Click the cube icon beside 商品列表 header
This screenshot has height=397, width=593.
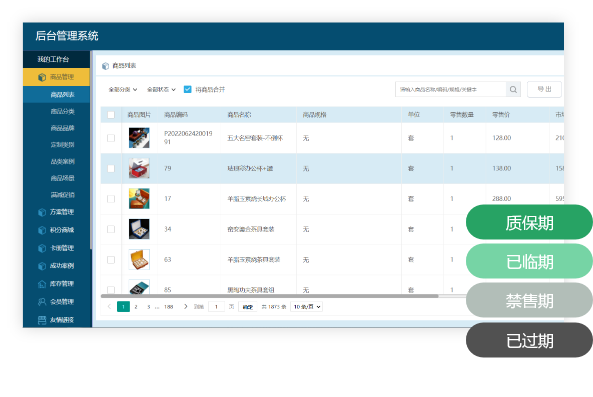(106, 66)
